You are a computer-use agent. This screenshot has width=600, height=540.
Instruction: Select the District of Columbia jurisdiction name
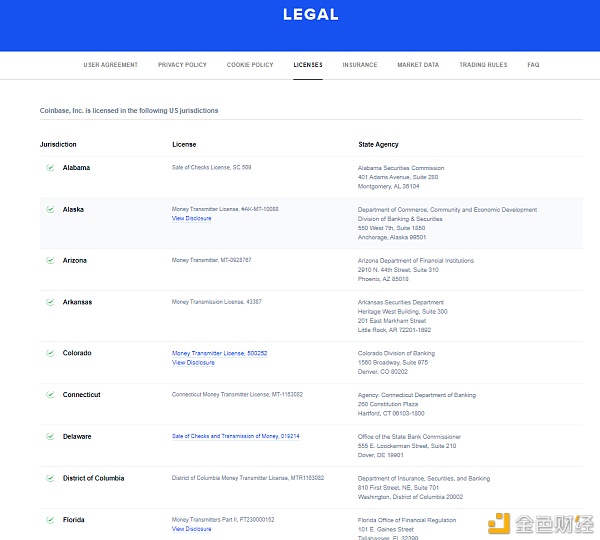[x=93, y=478]
